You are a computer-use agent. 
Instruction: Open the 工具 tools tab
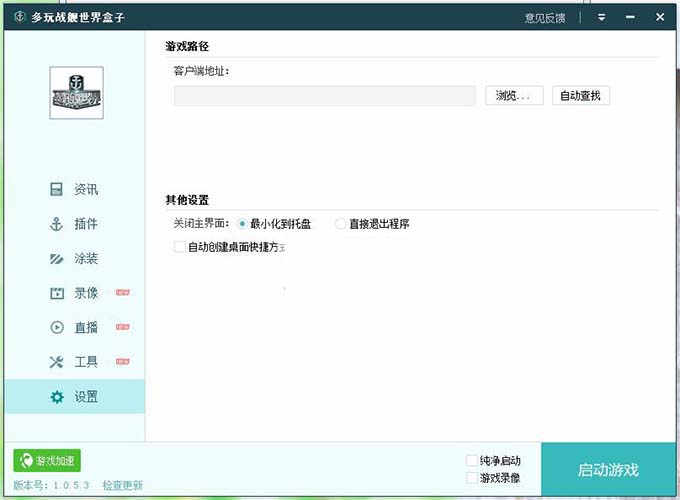[86, 362]
